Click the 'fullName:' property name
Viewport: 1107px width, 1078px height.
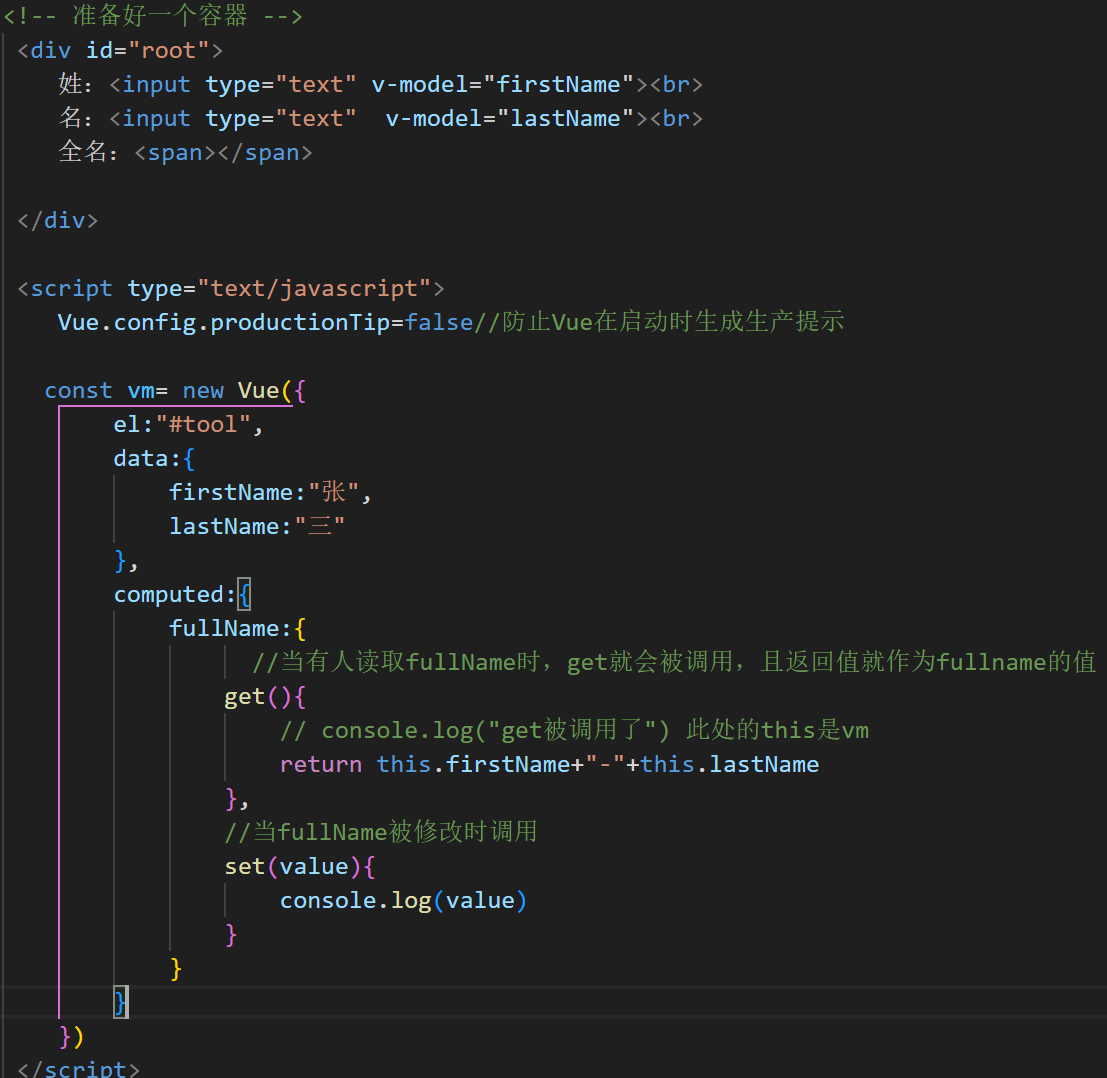229,628
